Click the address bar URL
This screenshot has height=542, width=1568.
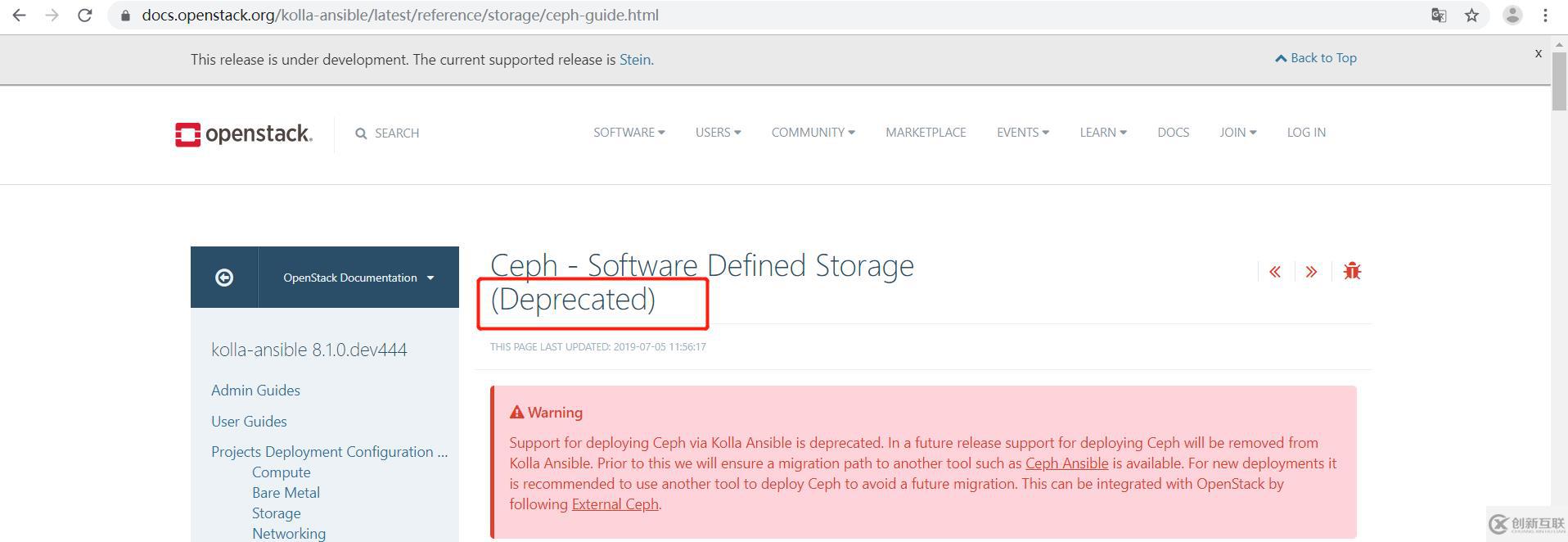pos(400,16)
